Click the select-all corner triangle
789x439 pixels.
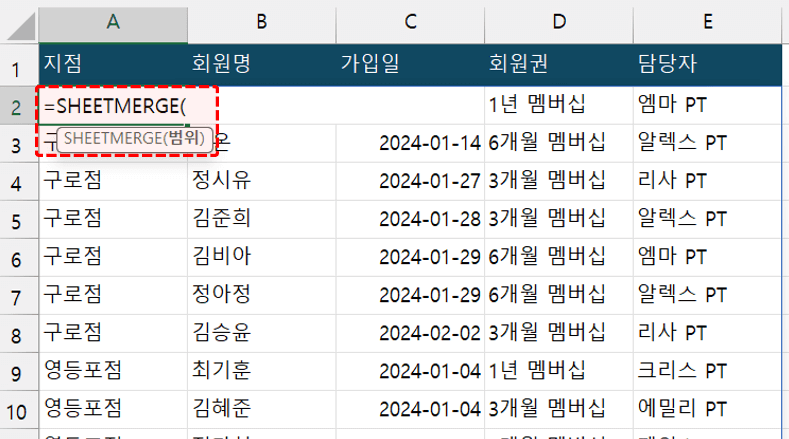click(21, 26)
